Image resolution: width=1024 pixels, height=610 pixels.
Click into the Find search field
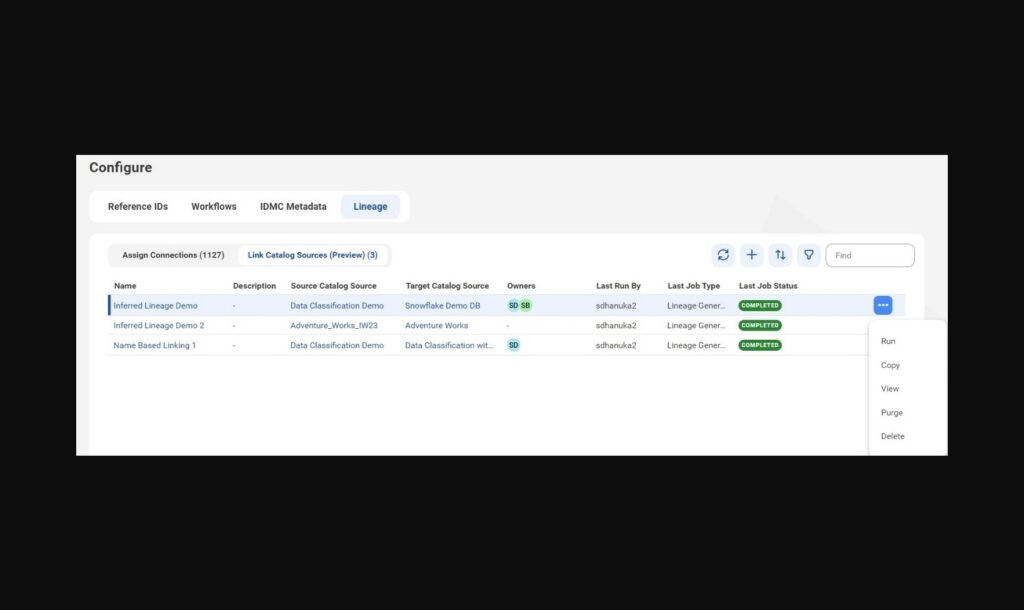(870, 255)
